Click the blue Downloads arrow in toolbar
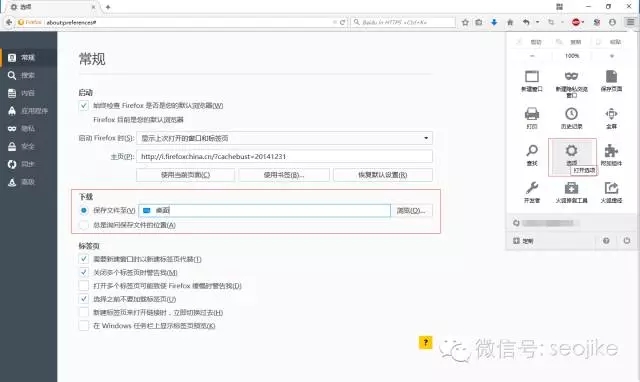The image size is (640, 382). pos(494,22)
